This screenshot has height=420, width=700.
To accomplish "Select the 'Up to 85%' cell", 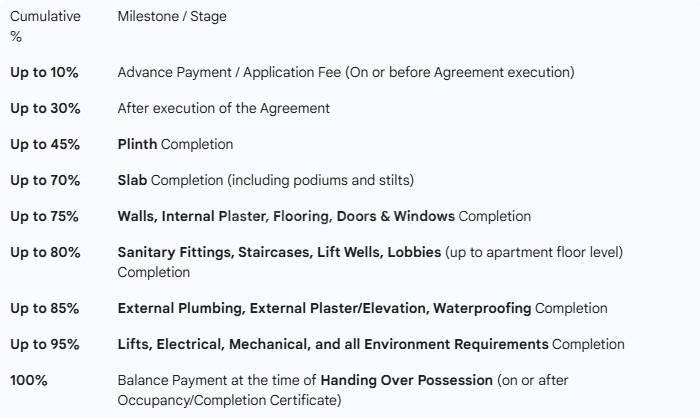I will click(x=45, y=308).
